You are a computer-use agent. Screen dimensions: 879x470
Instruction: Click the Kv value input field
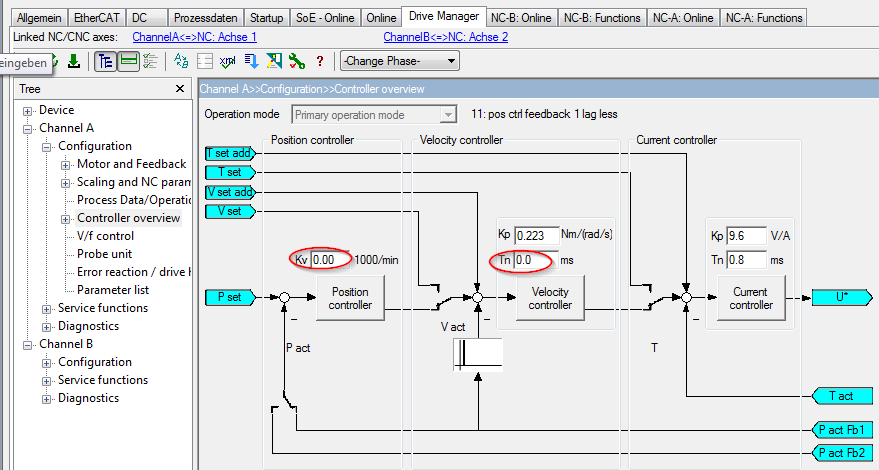[x=330, y=260]
